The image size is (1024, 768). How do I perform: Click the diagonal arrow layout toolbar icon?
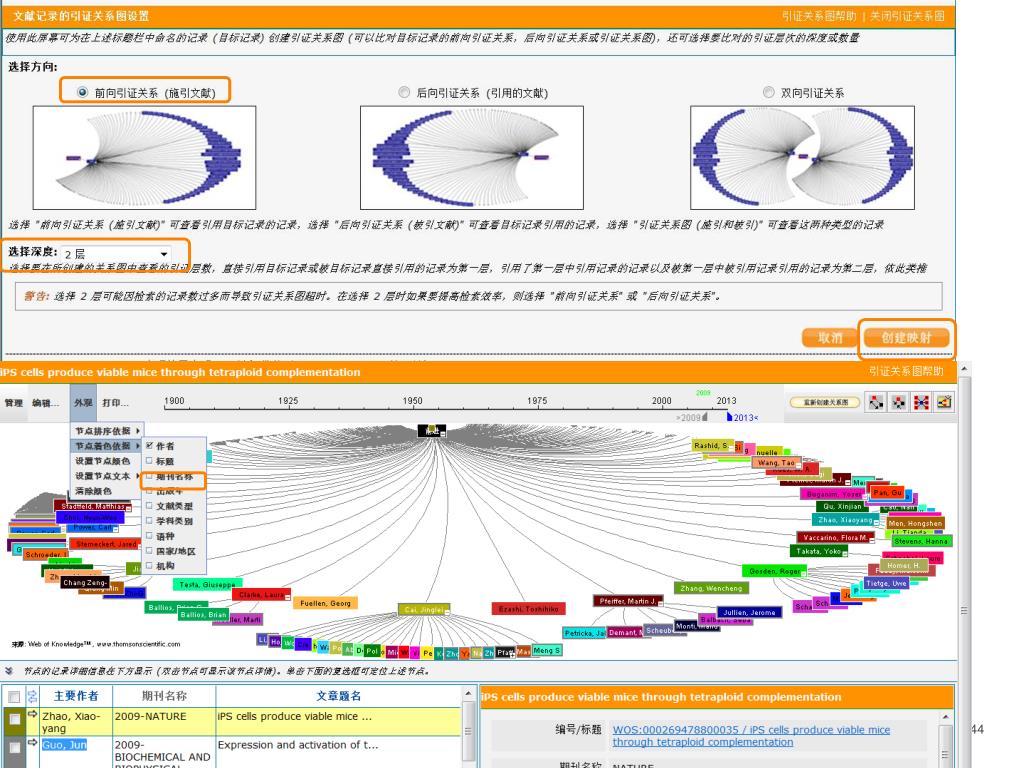(x=876, y=402)
